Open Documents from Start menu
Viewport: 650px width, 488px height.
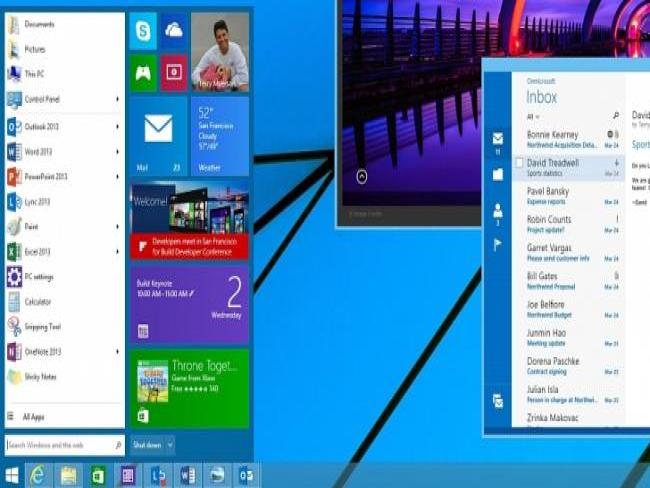[64, 24]
